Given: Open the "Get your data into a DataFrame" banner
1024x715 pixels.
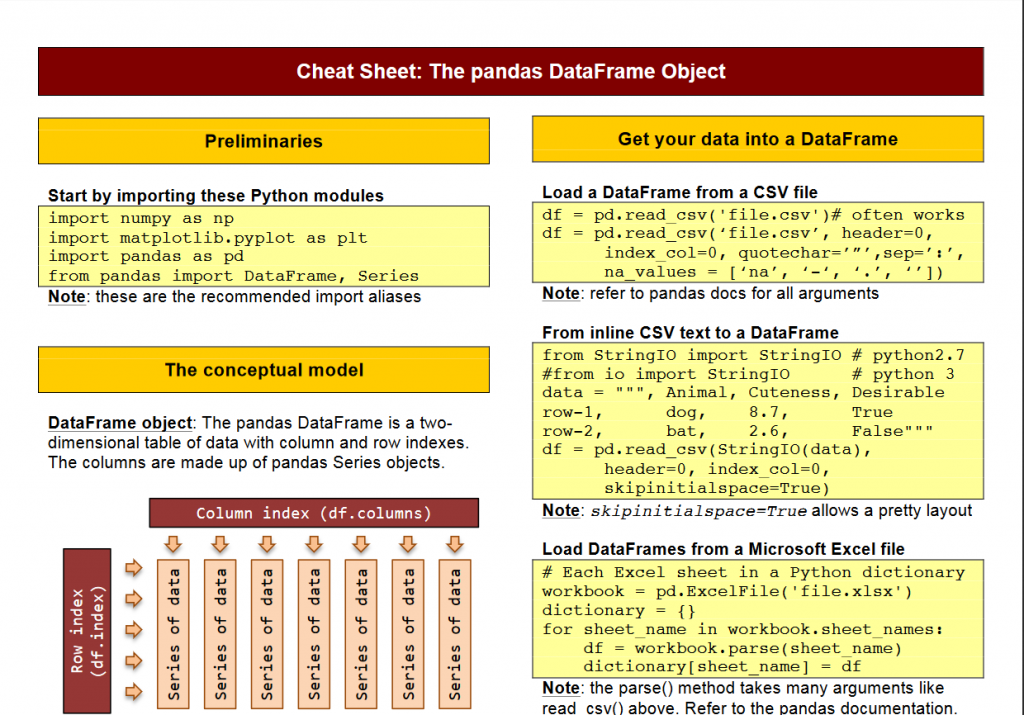Looking at the screenshot, I should pyautogui.click(x=757, y=139).
